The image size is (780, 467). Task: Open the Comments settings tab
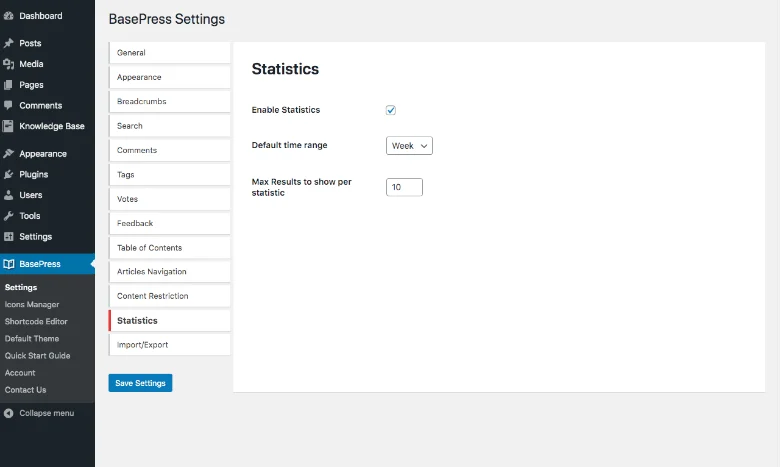170,150
